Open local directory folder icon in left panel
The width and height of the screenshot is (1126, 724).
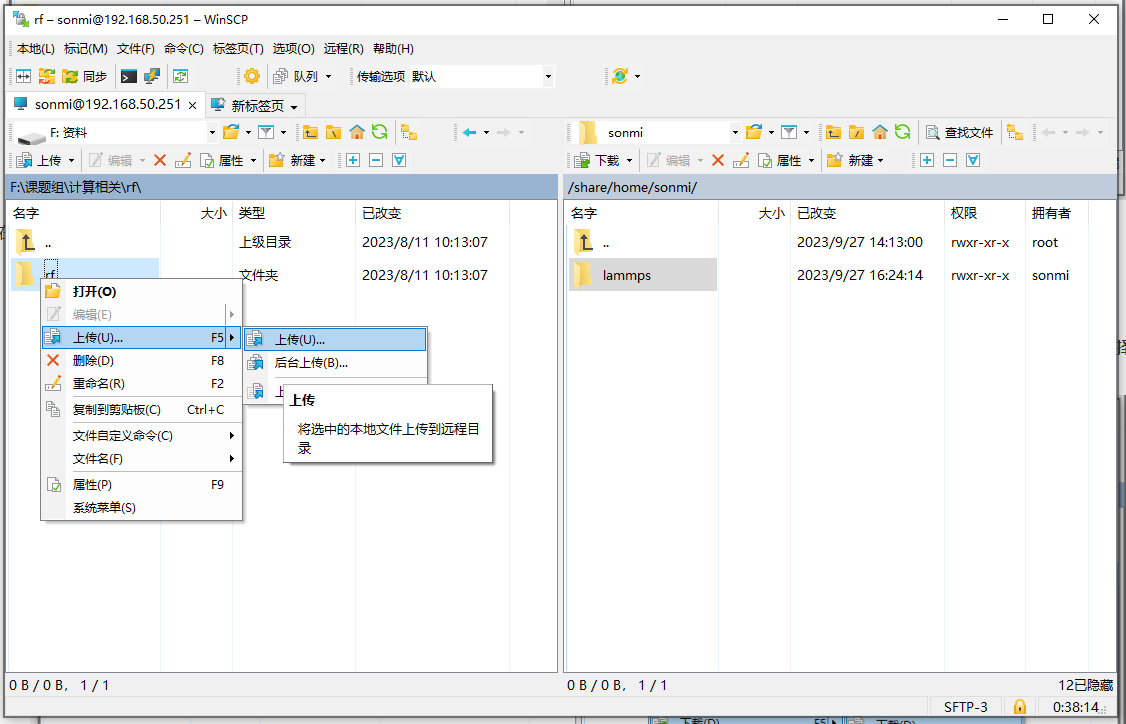click(x=231, y=132)
